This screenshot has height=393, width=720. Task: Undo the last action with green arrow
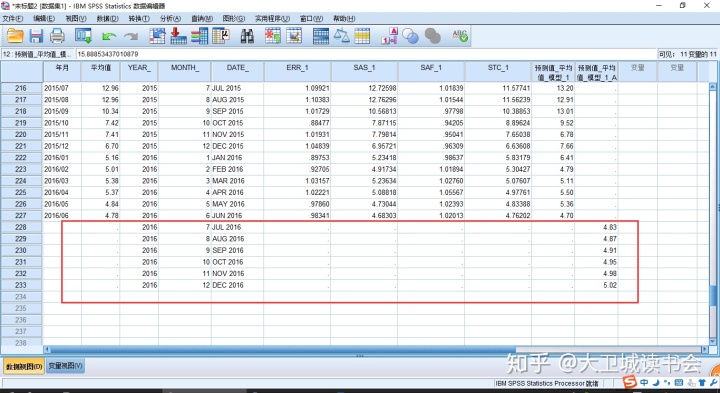pyautogui.click(x=109, y=36)
